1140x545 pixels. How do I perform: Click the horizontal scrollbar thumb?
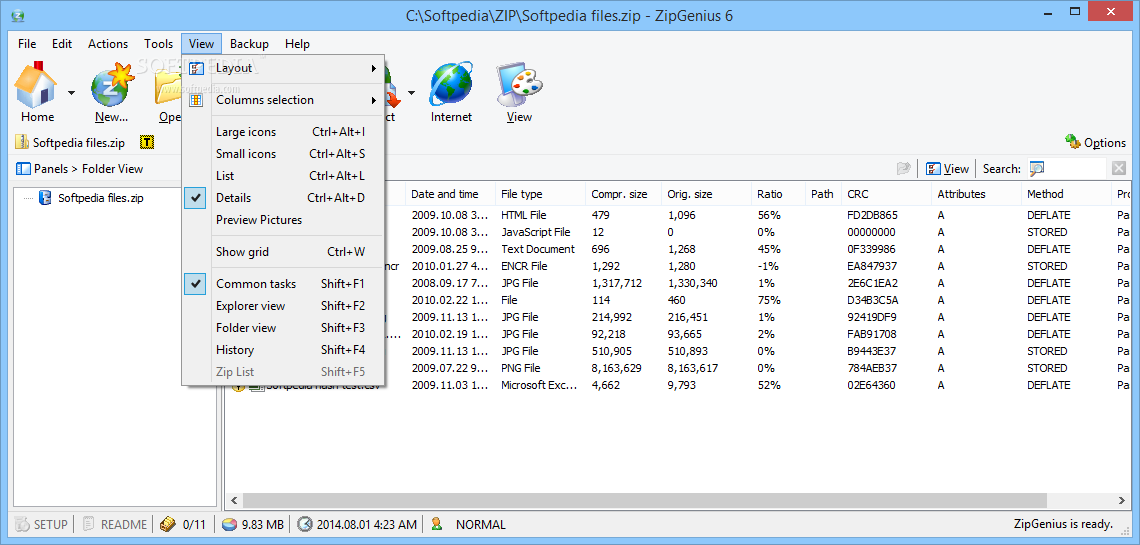(x=645, y=500)
